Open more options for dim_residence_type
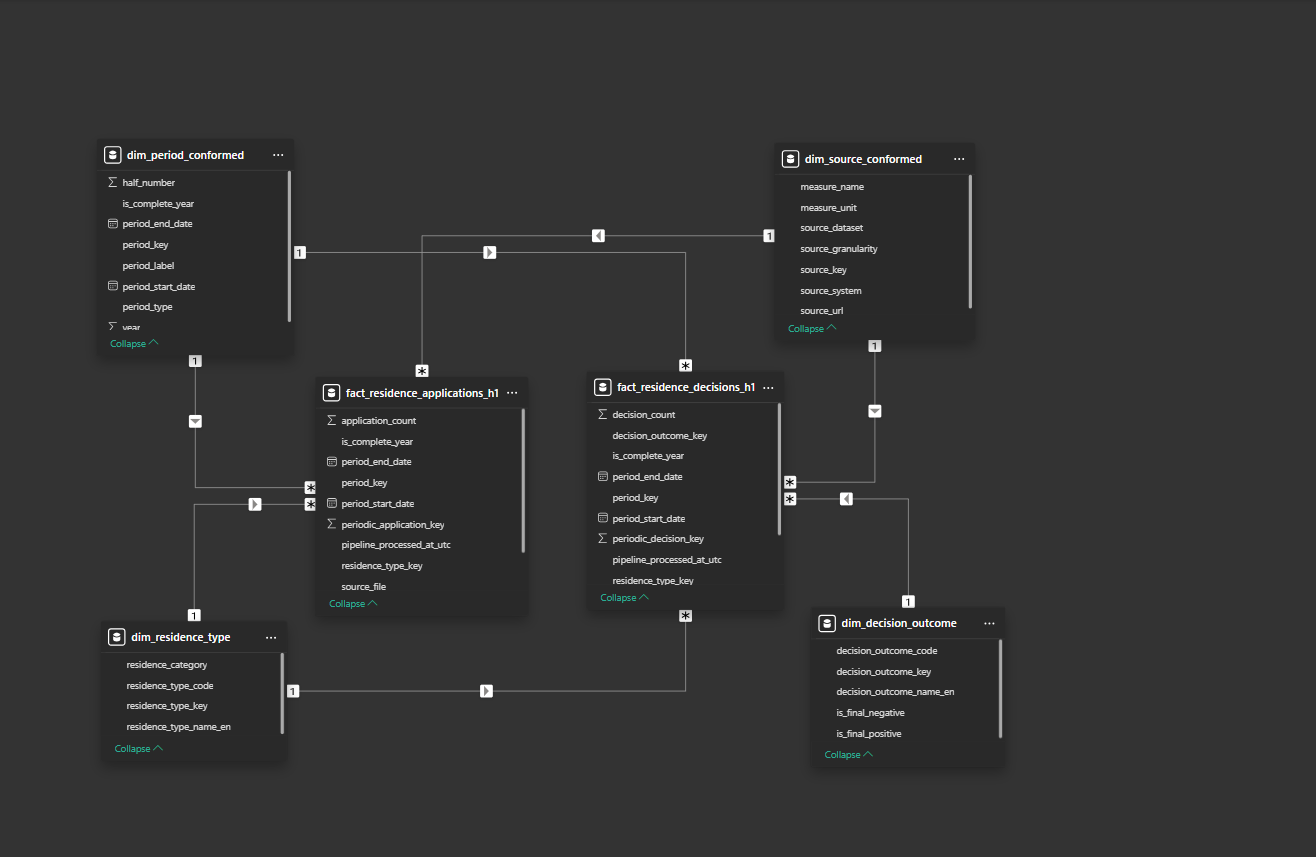Screen dimensions: 1316x857 [x=271, y=637]
